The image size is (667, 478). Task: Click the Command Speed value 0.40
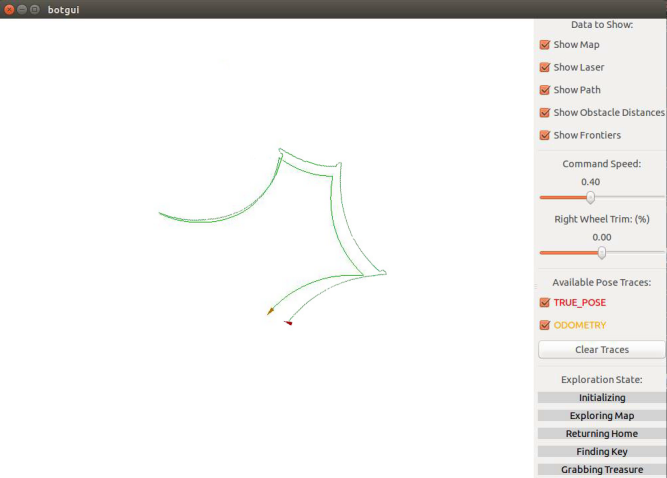coord(590,182)
